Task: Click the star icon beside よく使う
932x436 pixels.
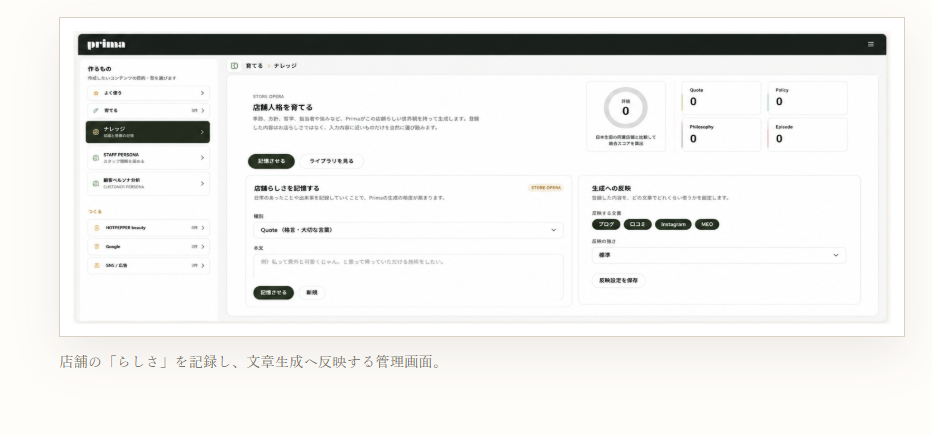Action: pyautogui.click(x=96, y=93)
